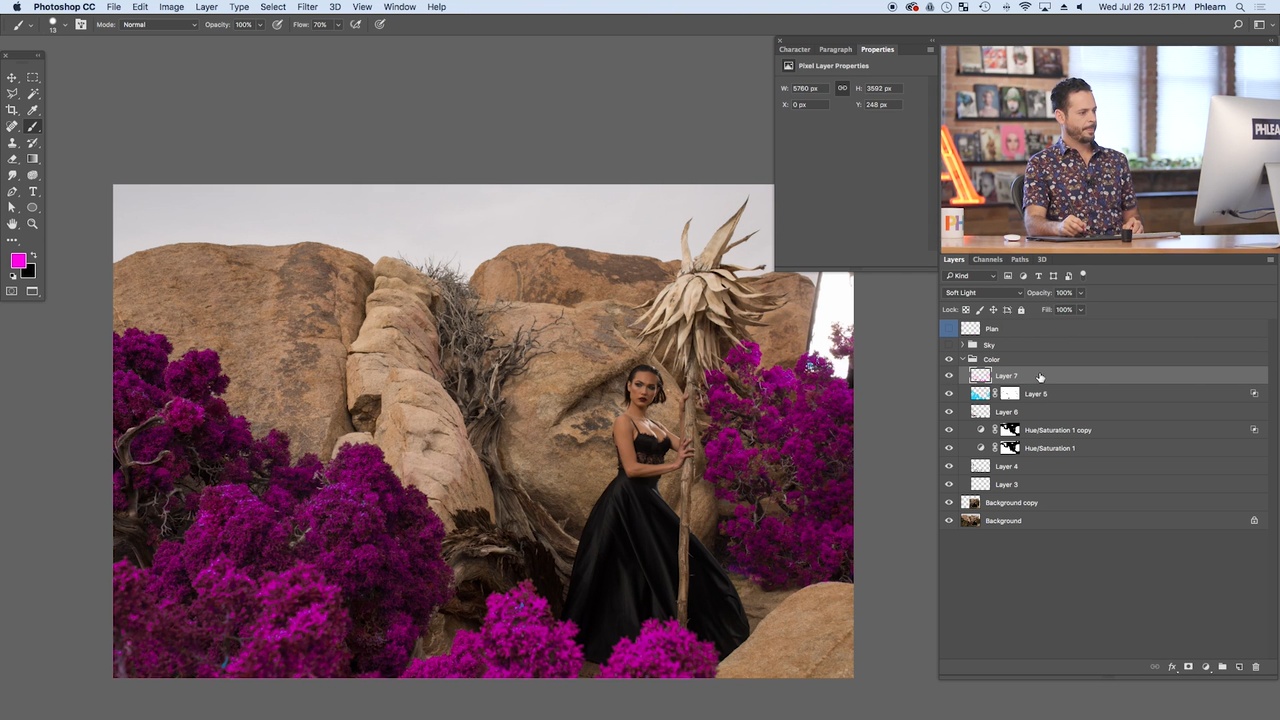The height and width of the screenshot is (720, 1280).
Task: Filter layers by adjustment layers
Action: pos(1023,276)
